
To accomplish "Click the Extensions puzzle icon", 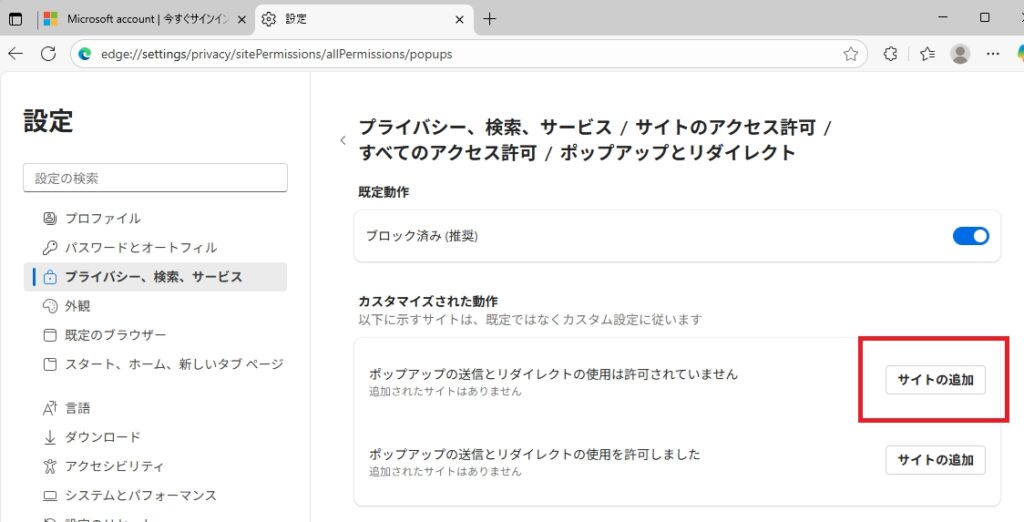I will coord(890,54).
